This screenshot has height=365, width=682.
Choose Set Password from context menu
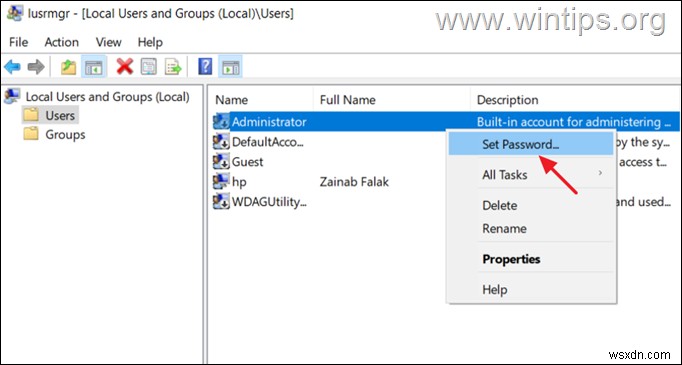pyautogui.click(x=531, y=144)
